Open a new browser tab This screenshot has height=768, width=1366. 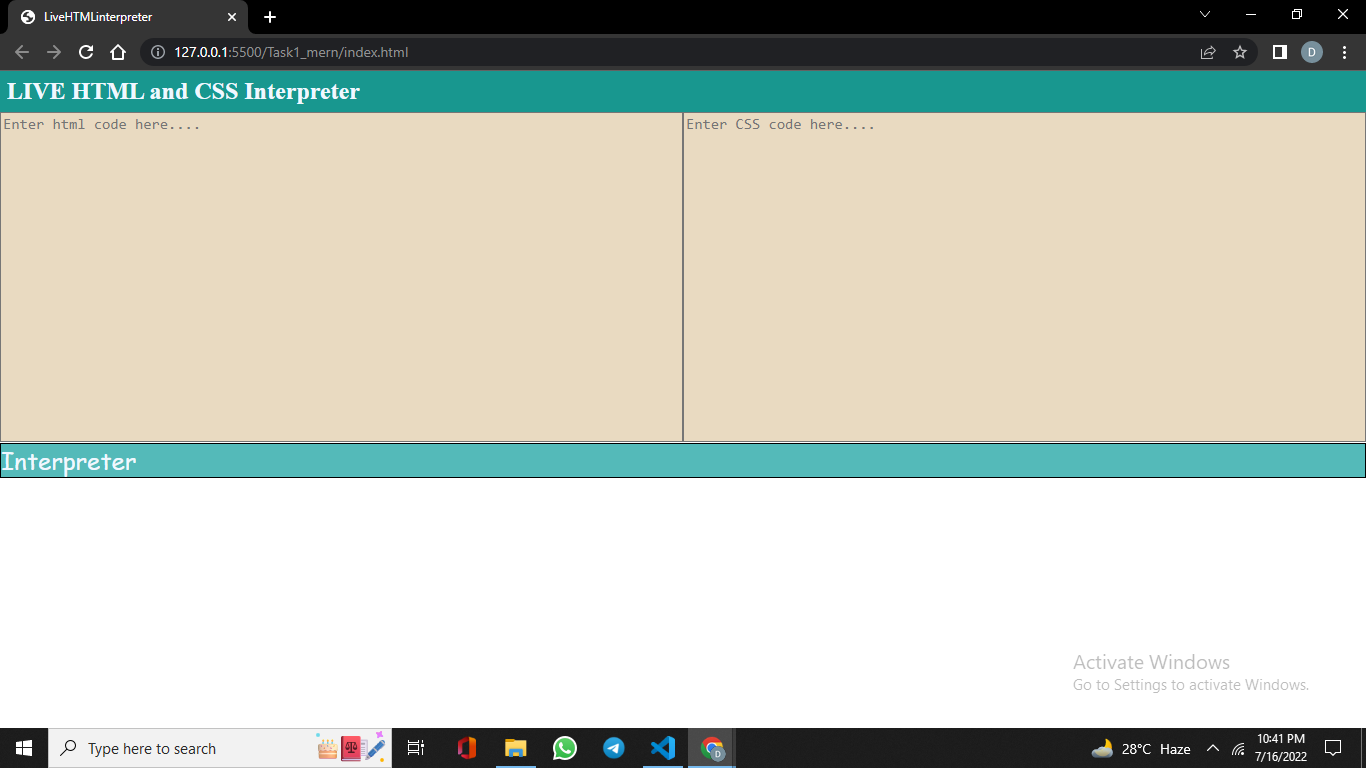coord(269,16)
